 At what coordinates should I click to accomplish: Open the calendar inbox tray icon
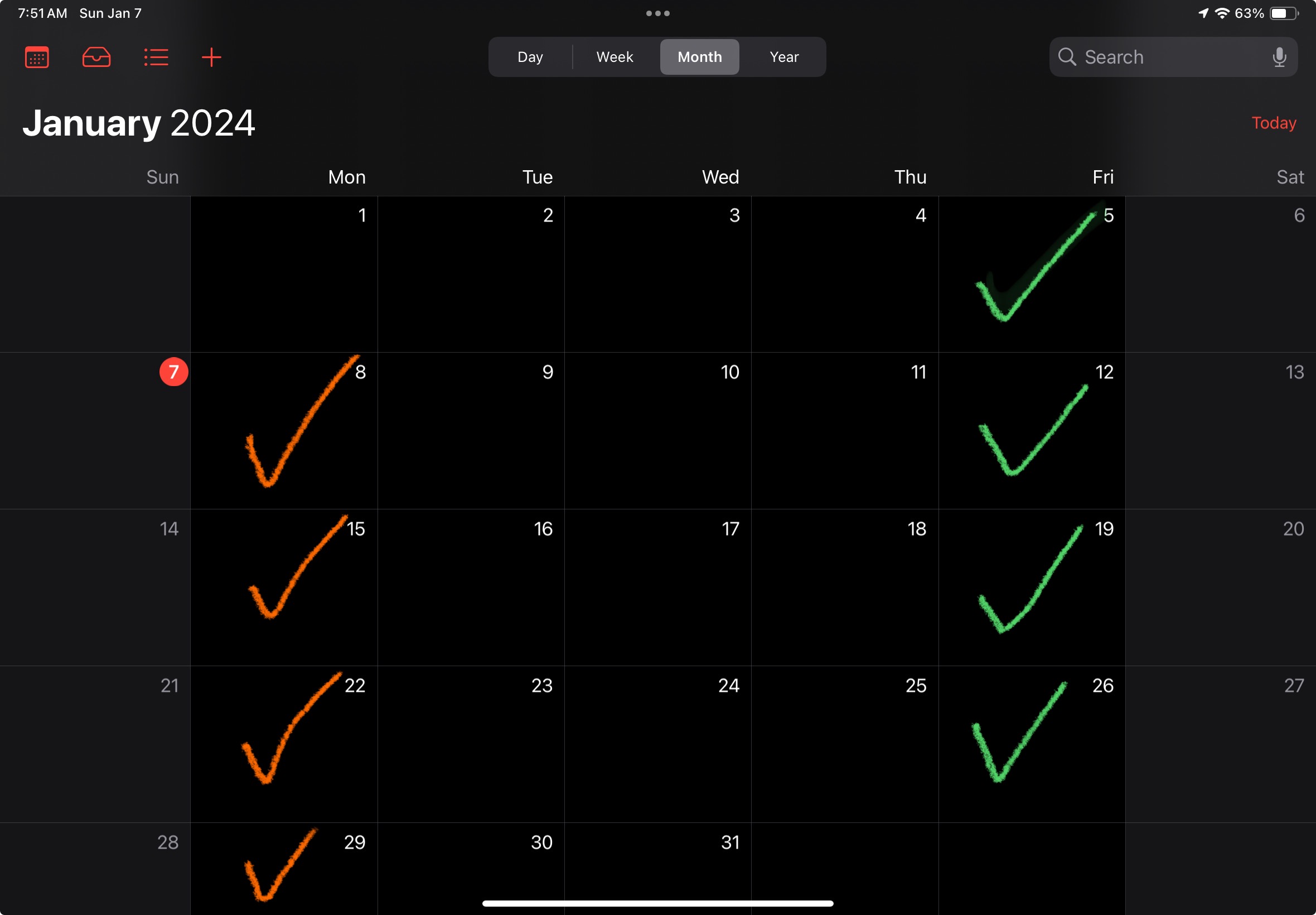click(x=96, y=57)
